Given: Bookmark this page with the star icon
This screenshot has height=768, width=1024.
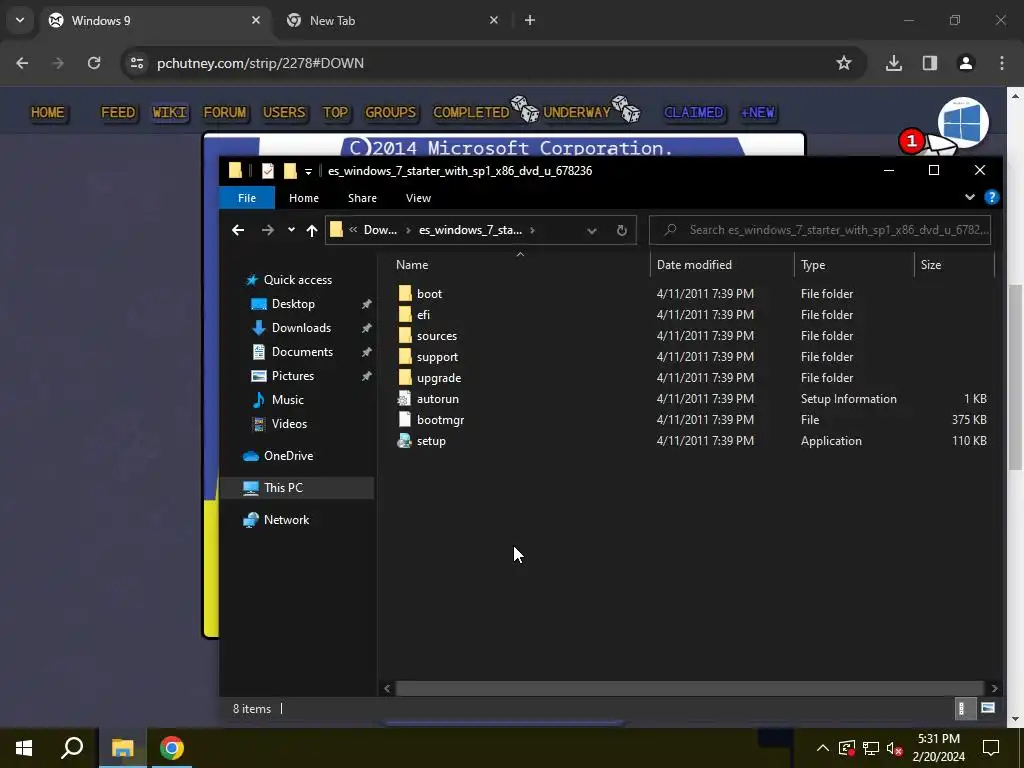Looking at the screenshot, I should tap(844, 63).
